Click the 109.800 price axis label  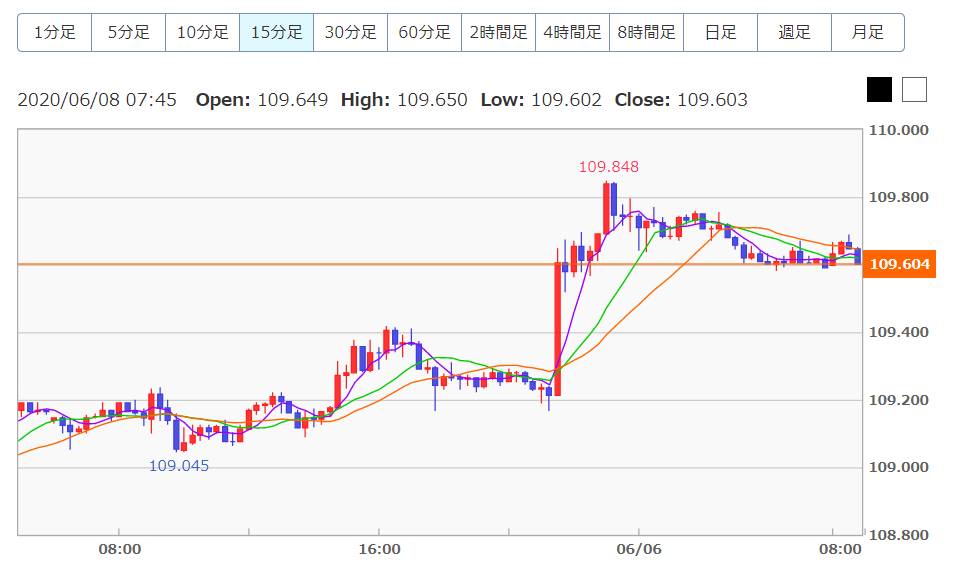(x=899, y=197)
